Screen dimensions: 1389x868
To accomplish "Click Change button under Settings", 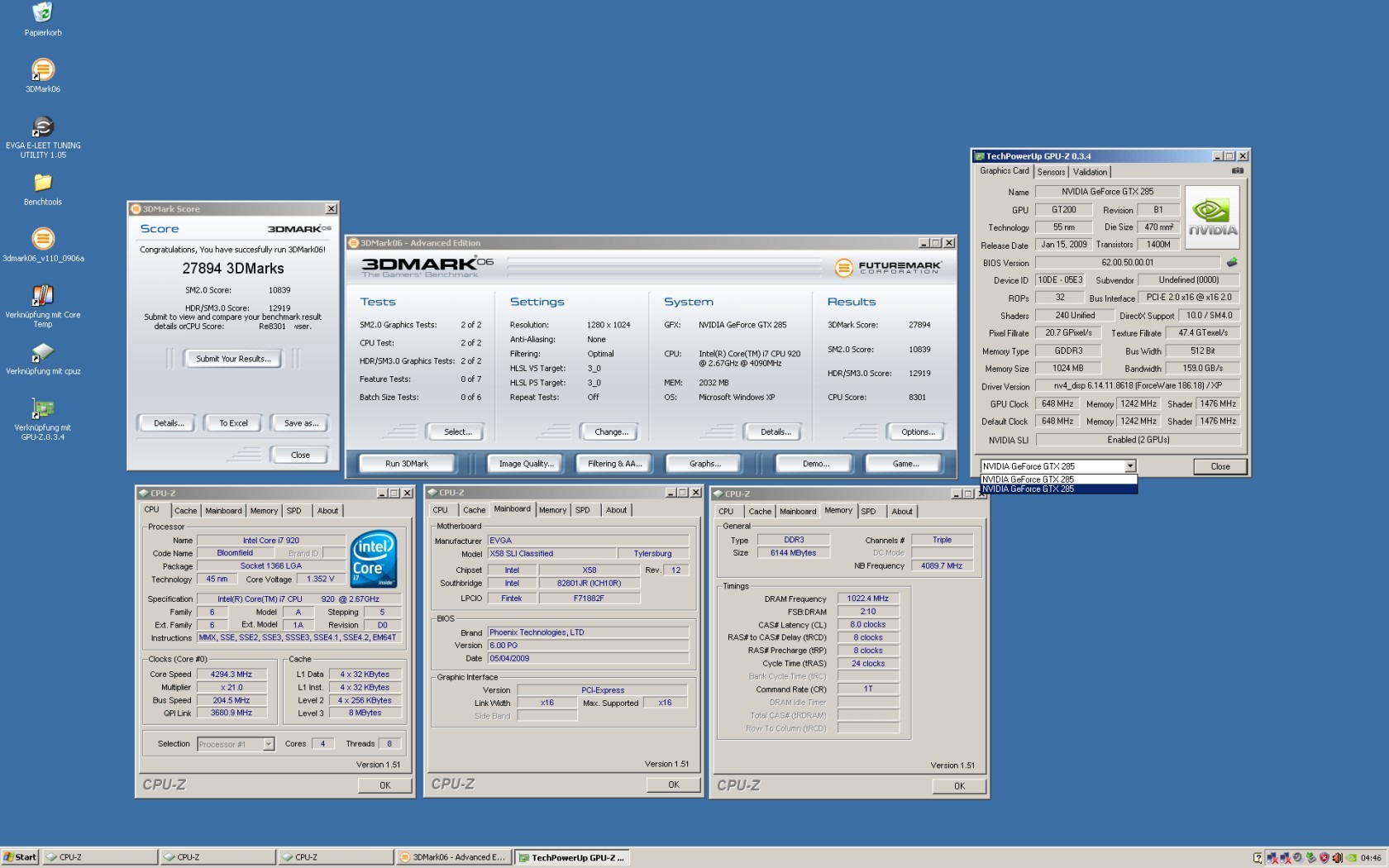I will 611,432.
